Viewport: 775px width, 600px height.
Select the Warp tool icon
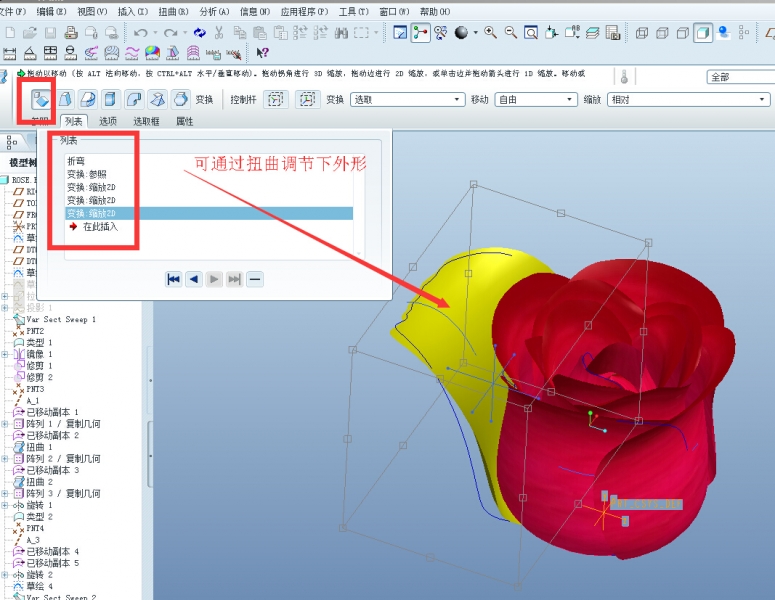[x=63, y=98]
